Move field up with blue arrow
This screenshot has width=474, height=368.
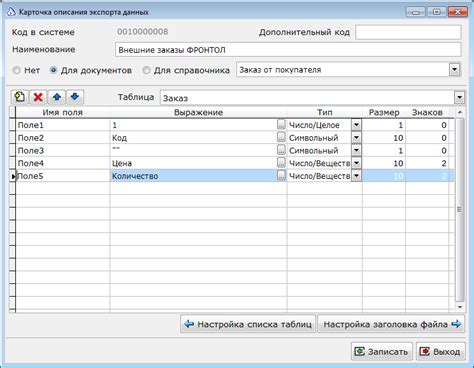tap(57, 97)
